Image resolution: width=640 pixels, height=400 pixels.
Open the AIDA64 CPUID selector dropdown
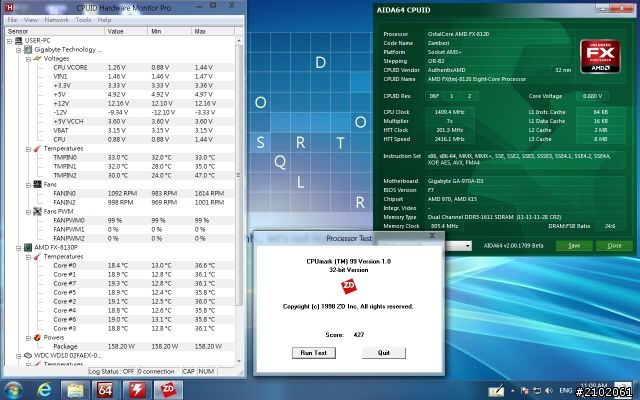[467, 246]
